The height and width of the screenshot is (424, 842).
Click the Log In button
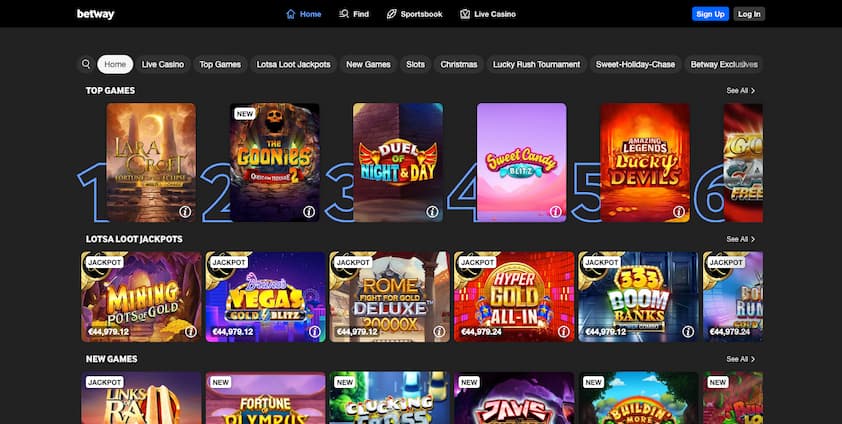749,14
